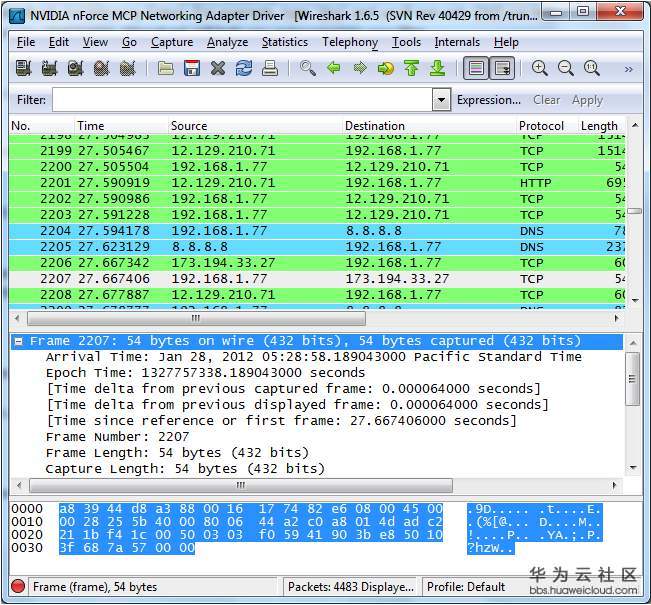Click inside the Filter input field

(x=242, y=100)
